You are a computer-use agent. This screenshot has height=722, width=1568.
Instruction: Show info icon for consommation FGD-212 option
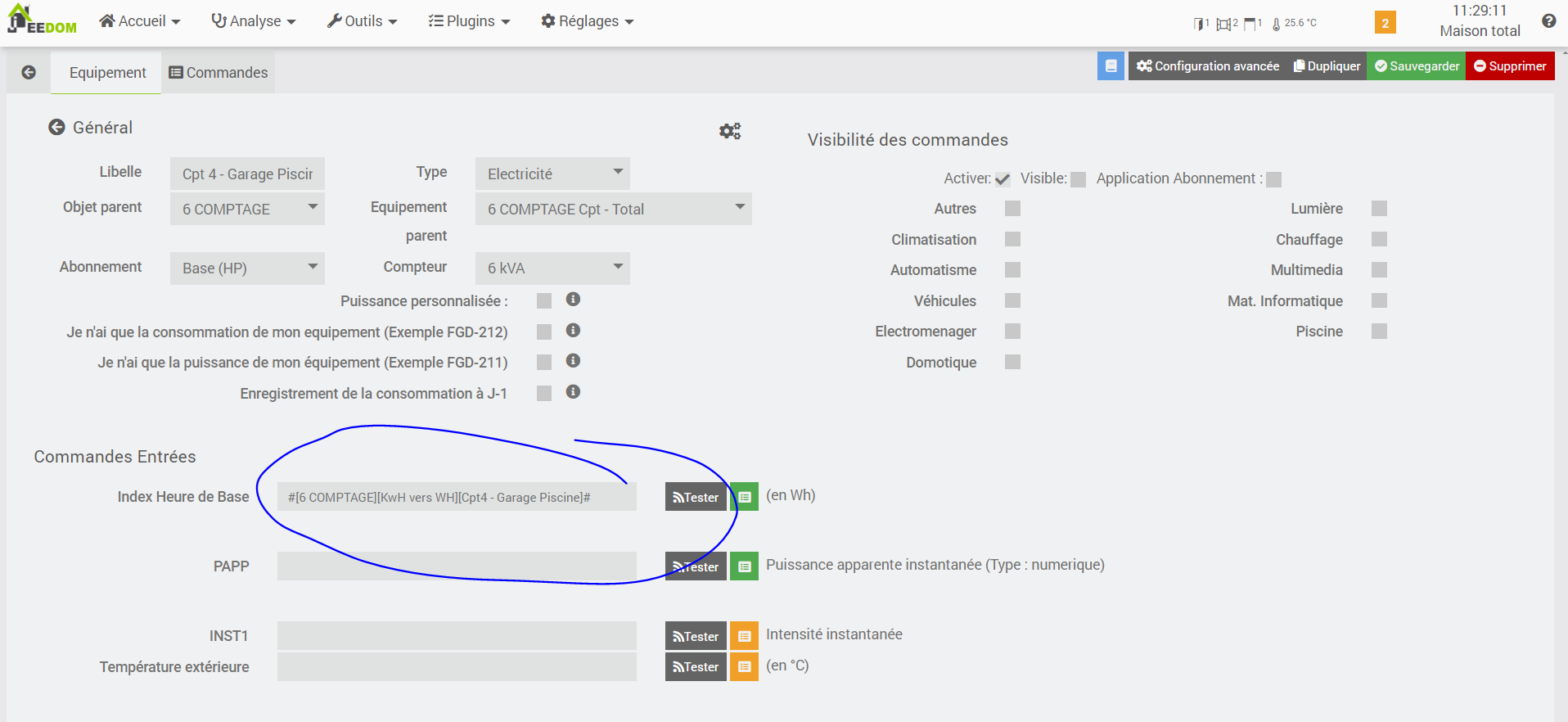pyautogui.click(x=573, y=330)
